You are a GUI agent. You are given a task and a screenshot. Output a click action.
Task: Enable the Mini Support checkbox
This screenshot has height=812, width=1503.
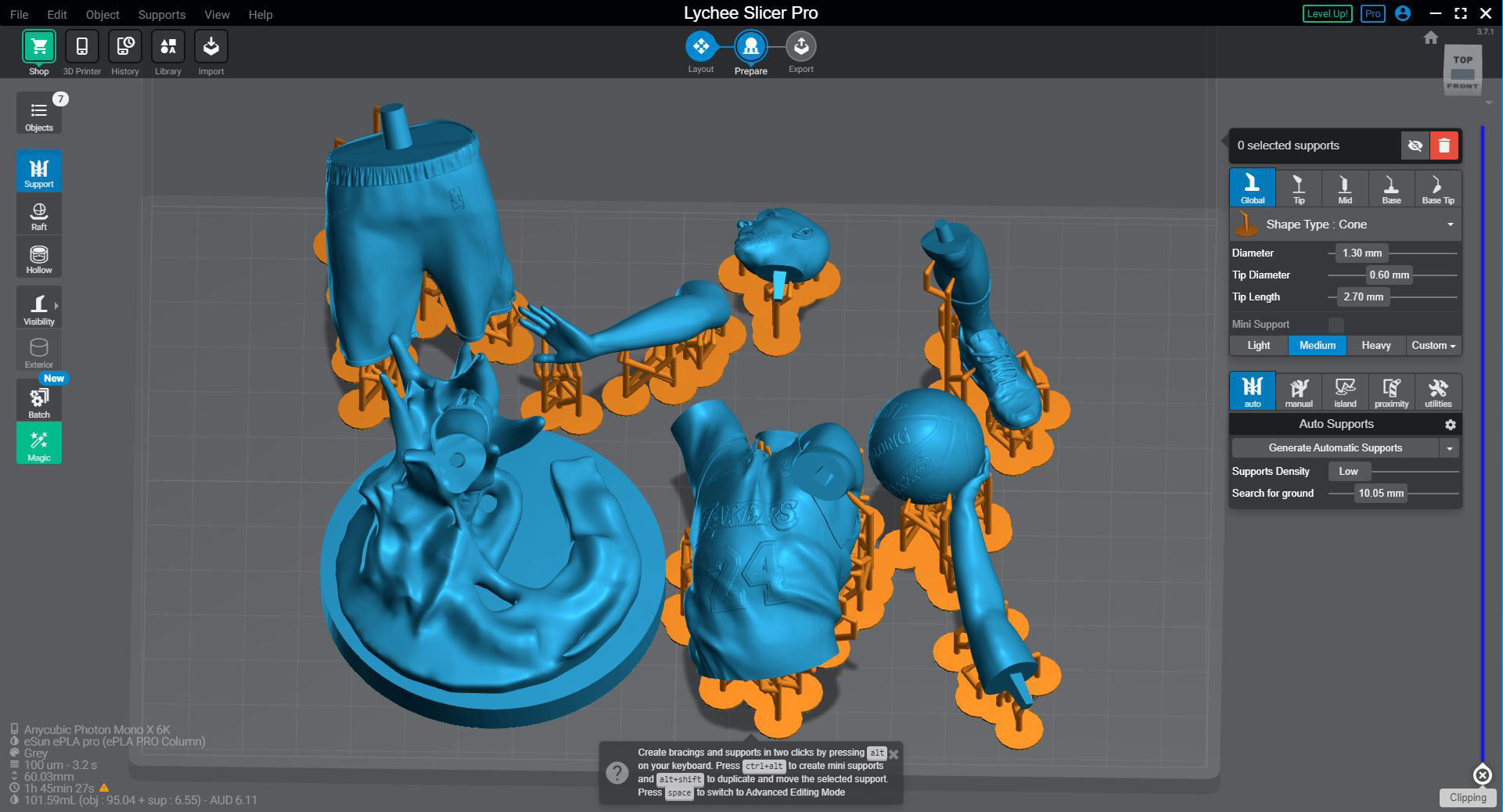[x=1336, y=325]
